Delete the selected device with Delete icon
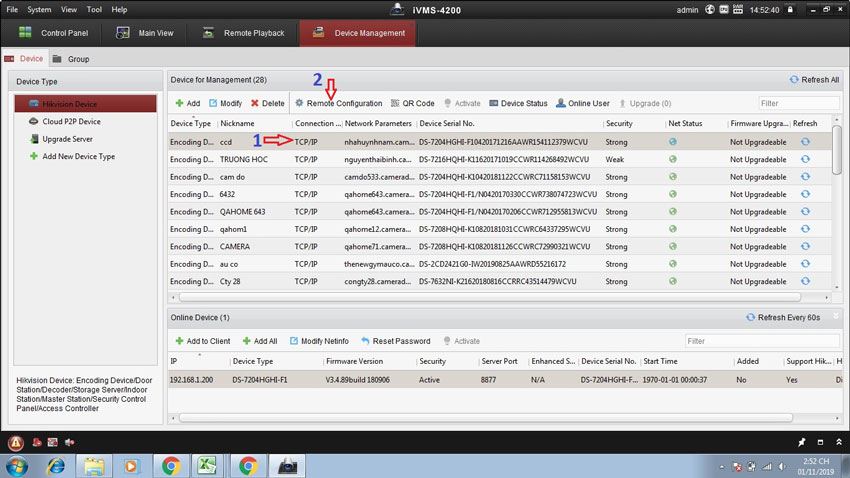 [267, 103]
